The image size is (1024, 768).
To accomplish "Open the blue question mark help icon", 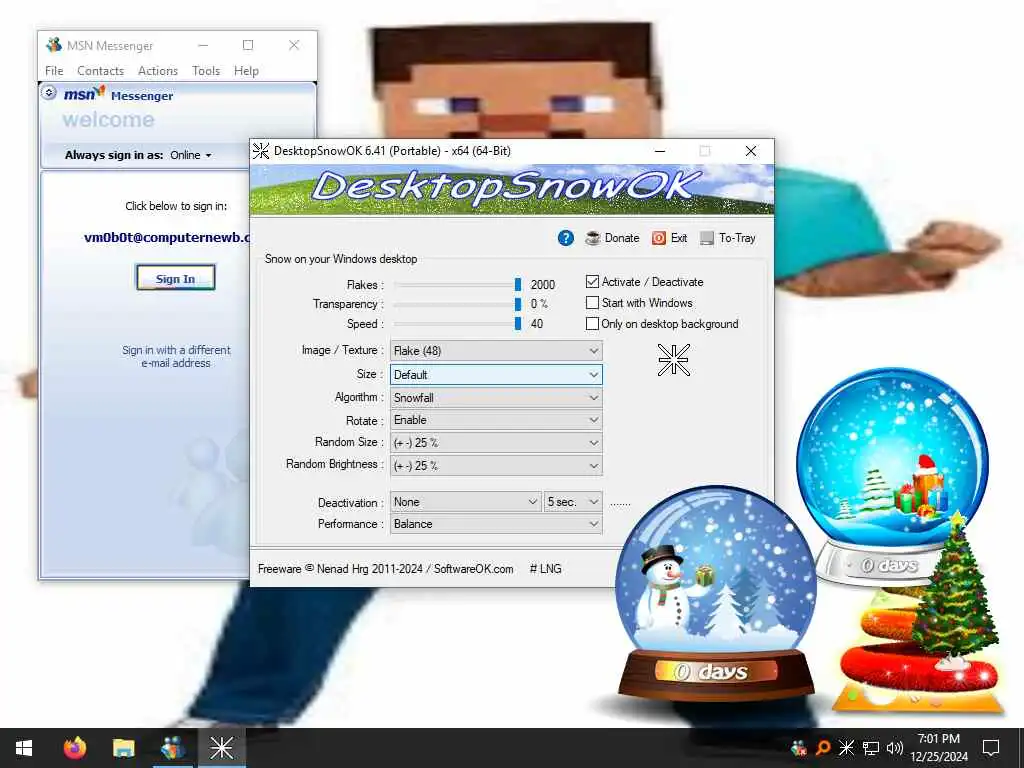I will (566, 238).
